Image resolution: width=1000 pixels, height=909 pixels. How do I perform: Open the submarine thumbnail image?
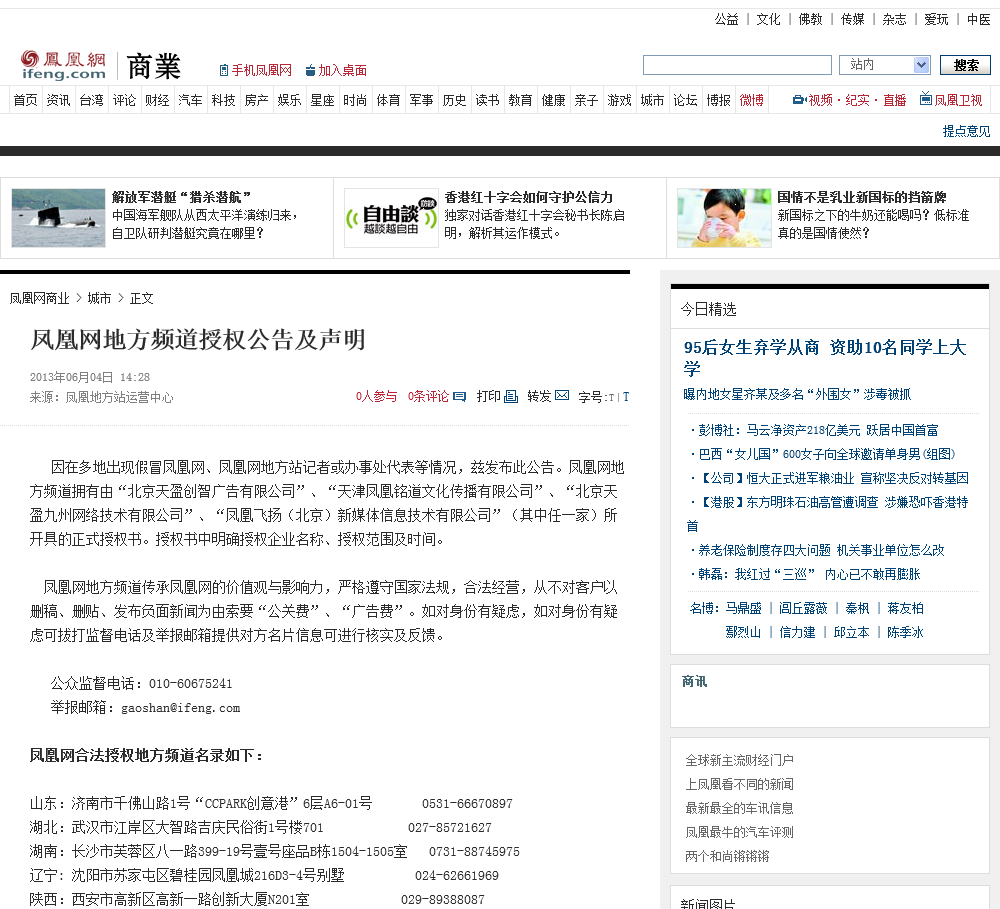pos(58,218)
